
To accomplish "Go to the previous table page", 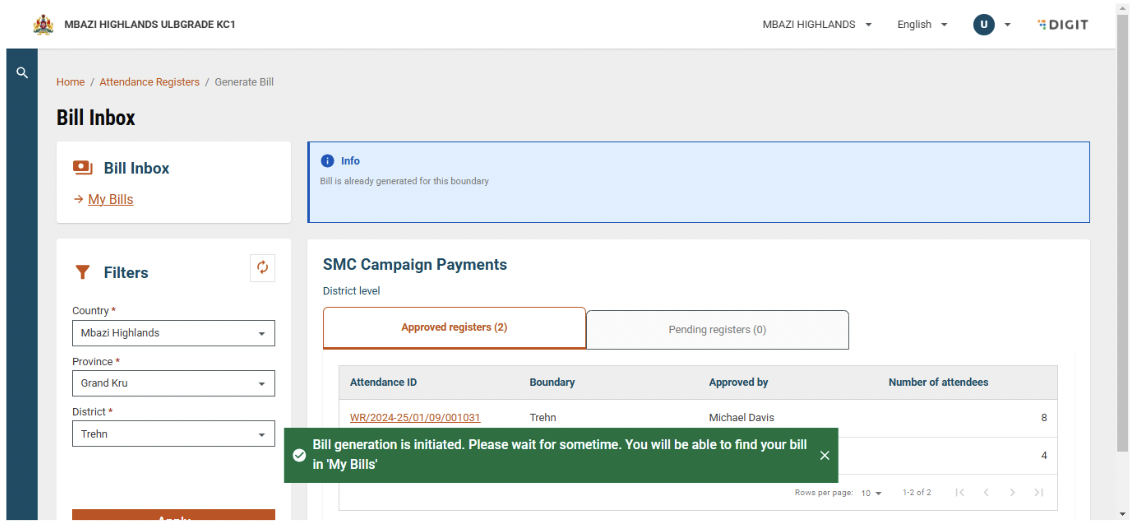I will pos(986,492).
